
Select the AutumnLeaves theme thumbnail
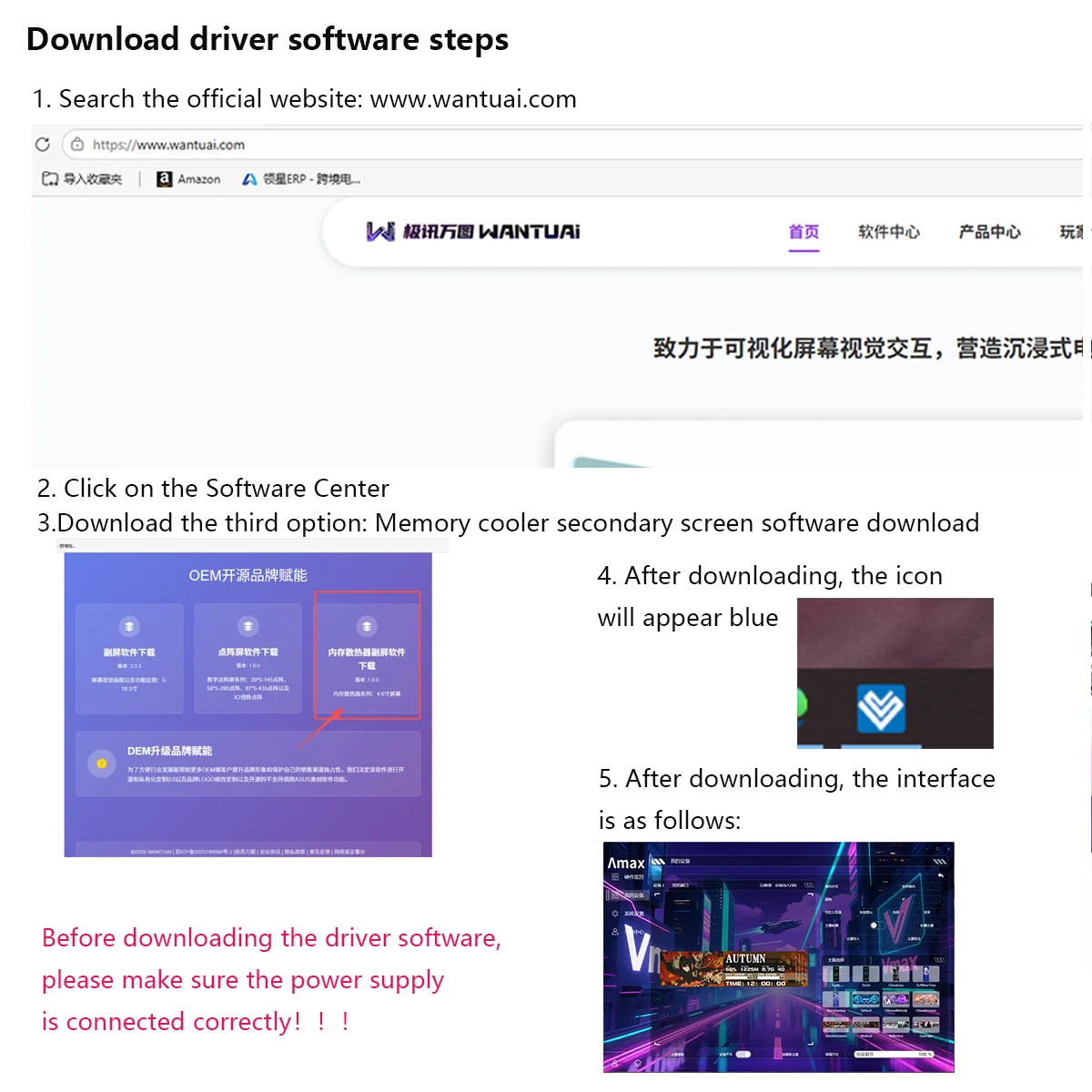(835, 1025)
